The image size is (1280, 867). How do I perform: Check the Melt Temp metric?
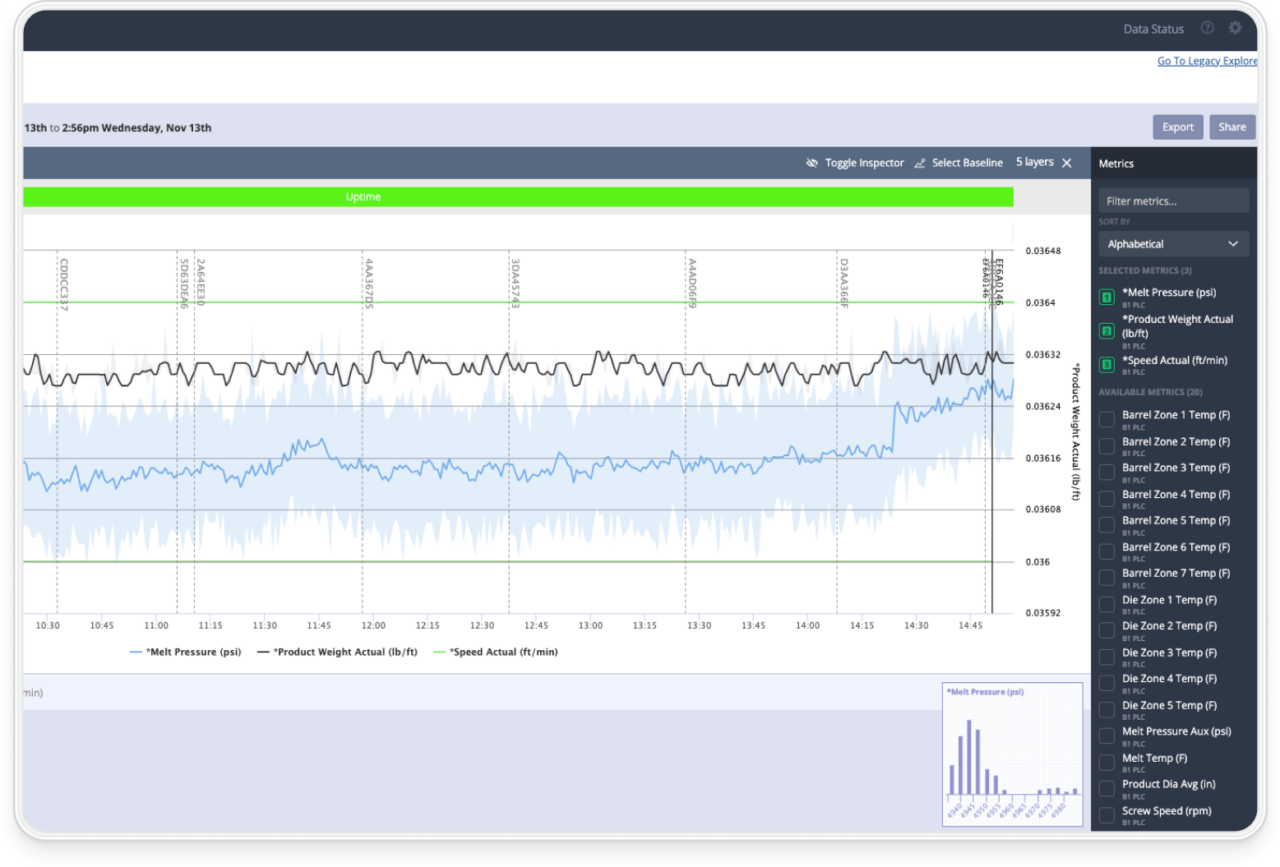[x=1106, y=762]
